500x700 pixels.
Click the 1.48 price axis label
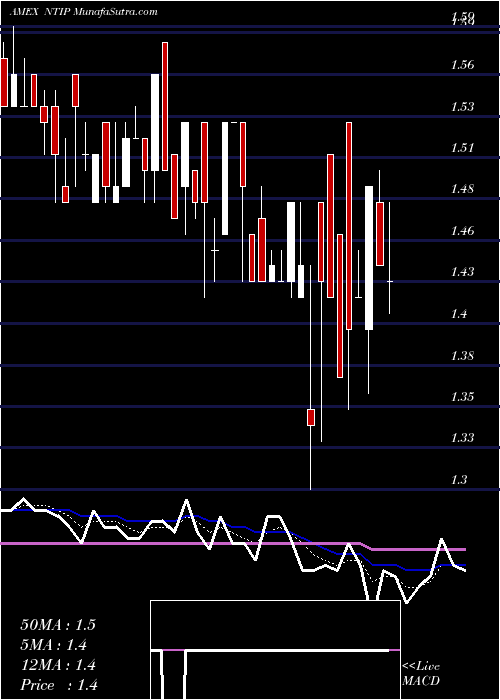click(462, 189)
